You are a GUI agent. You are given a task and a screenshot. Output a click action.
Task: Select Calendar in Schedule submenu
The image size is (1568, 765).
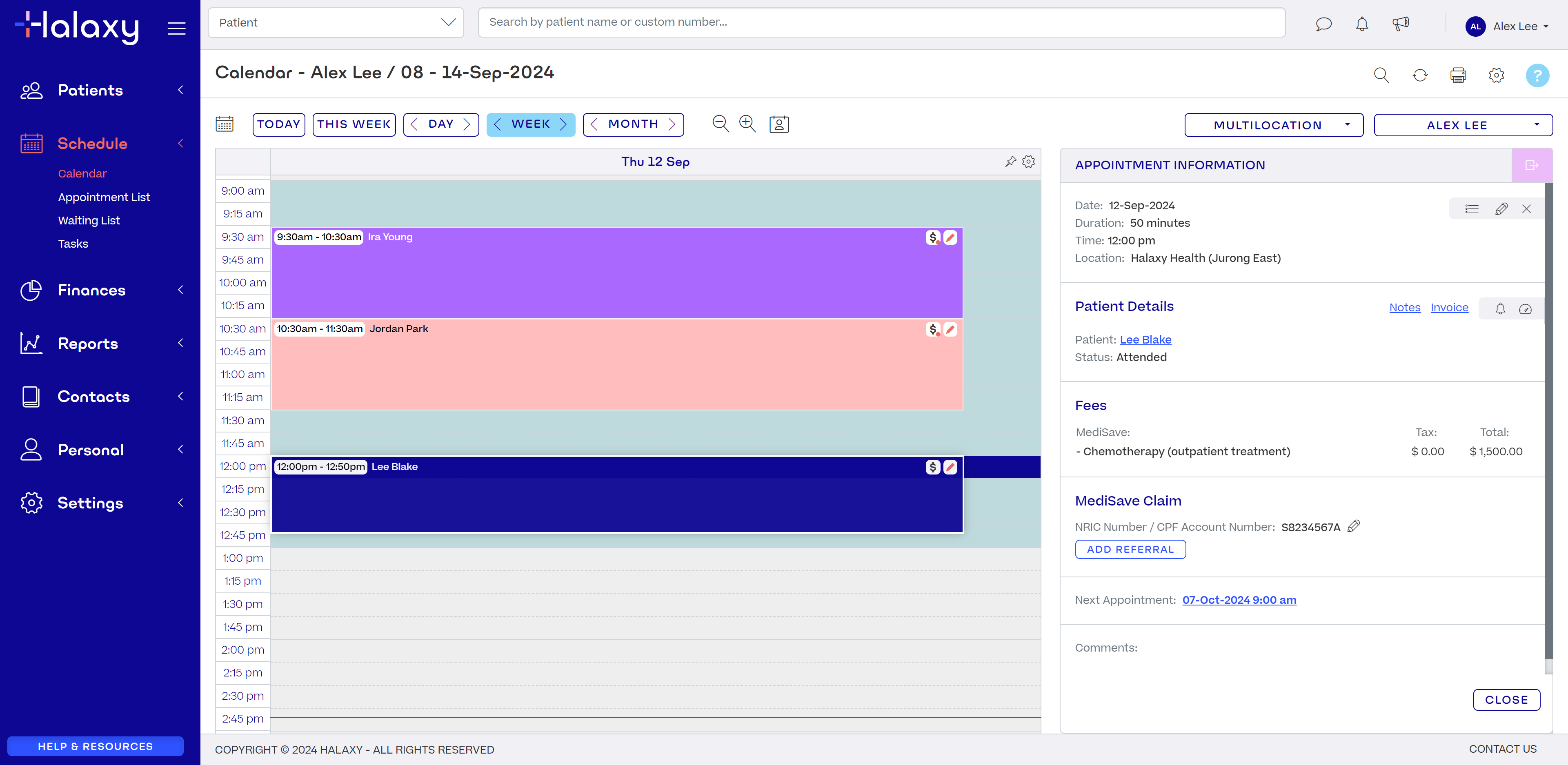tap(82, 173)
